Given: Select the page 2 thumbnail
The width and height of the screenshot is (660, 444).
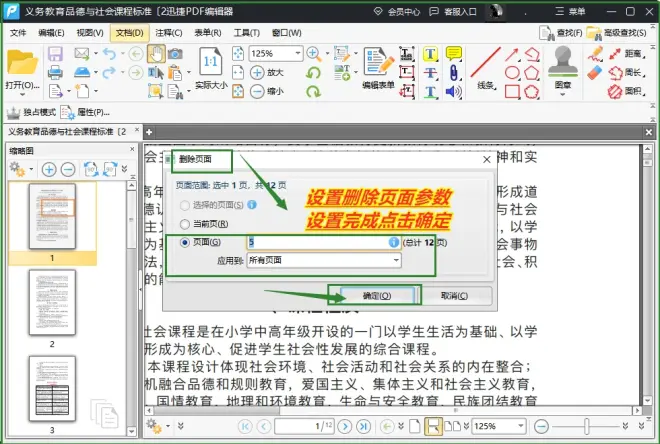Looking at the screenshot, I should [x=52, y=301].
